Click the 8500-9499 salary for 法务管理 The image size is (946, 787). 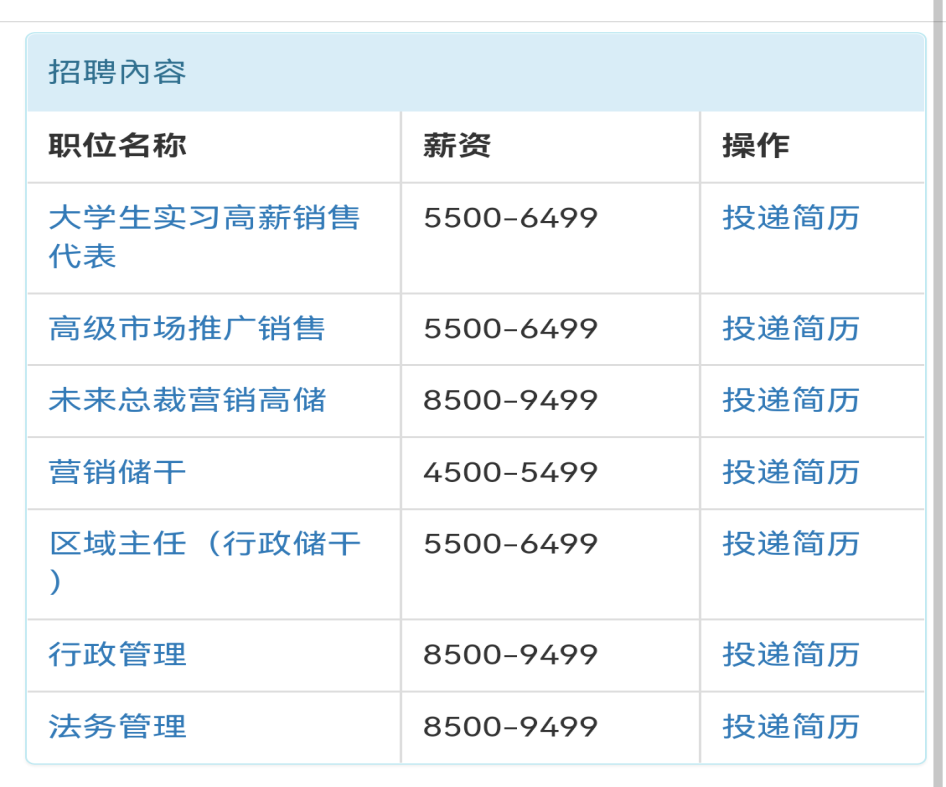pyautogui.click(x=510, y=727)
